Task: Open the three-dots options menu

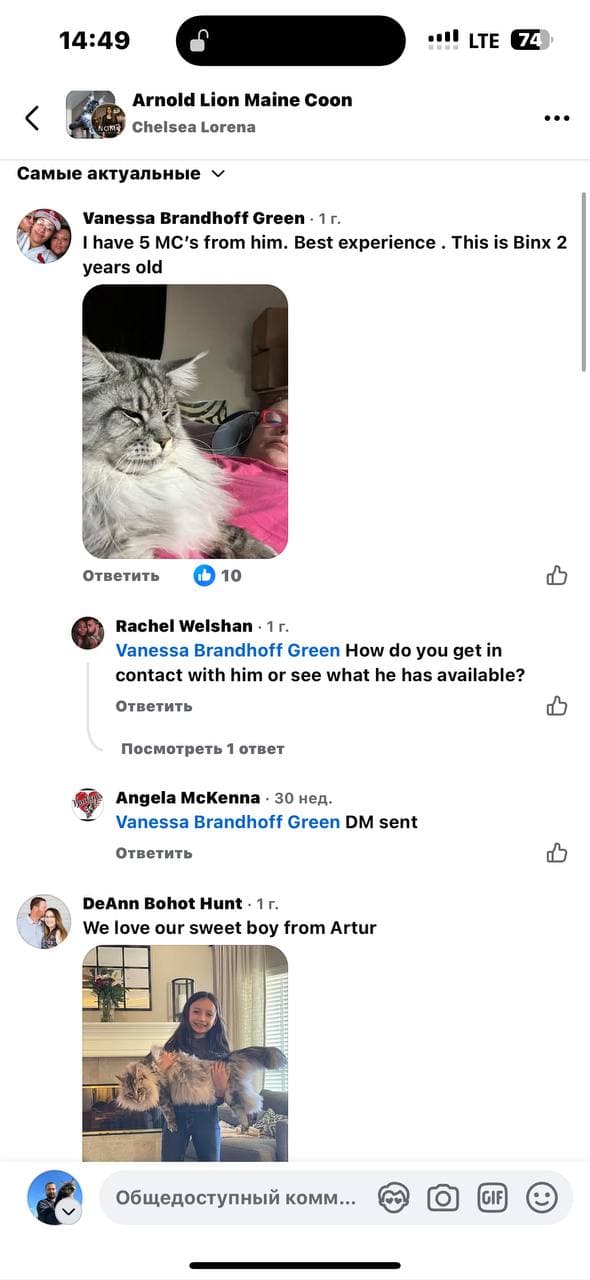Action: pos(556,118)
